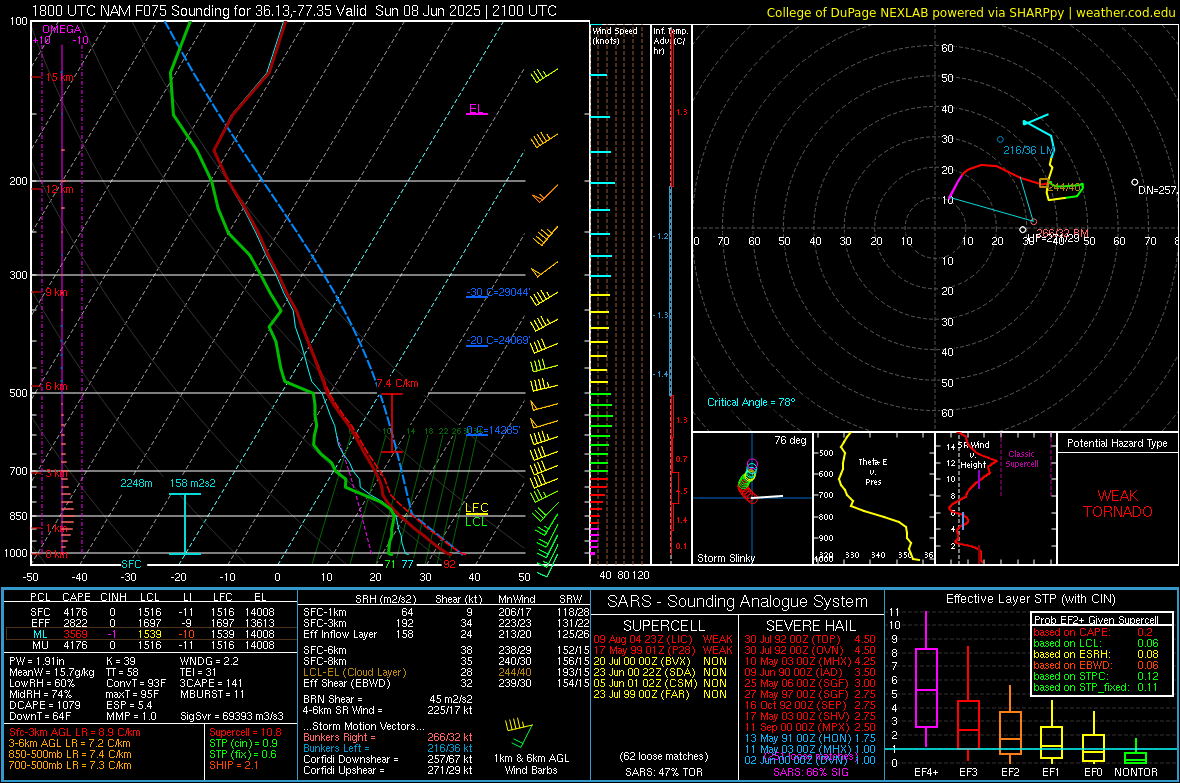
Task: Click the NAM F075 sounding title text
Action: [x=293, y=11]
